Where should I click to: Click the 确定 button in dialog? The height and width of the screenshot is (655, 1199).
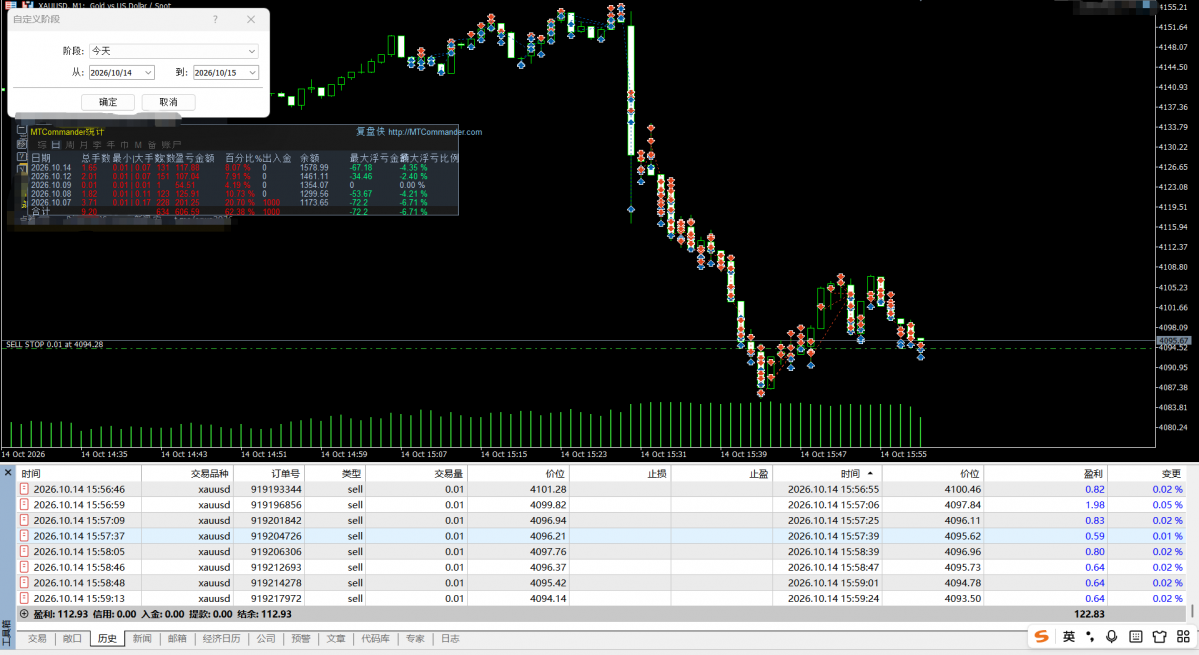108,102
